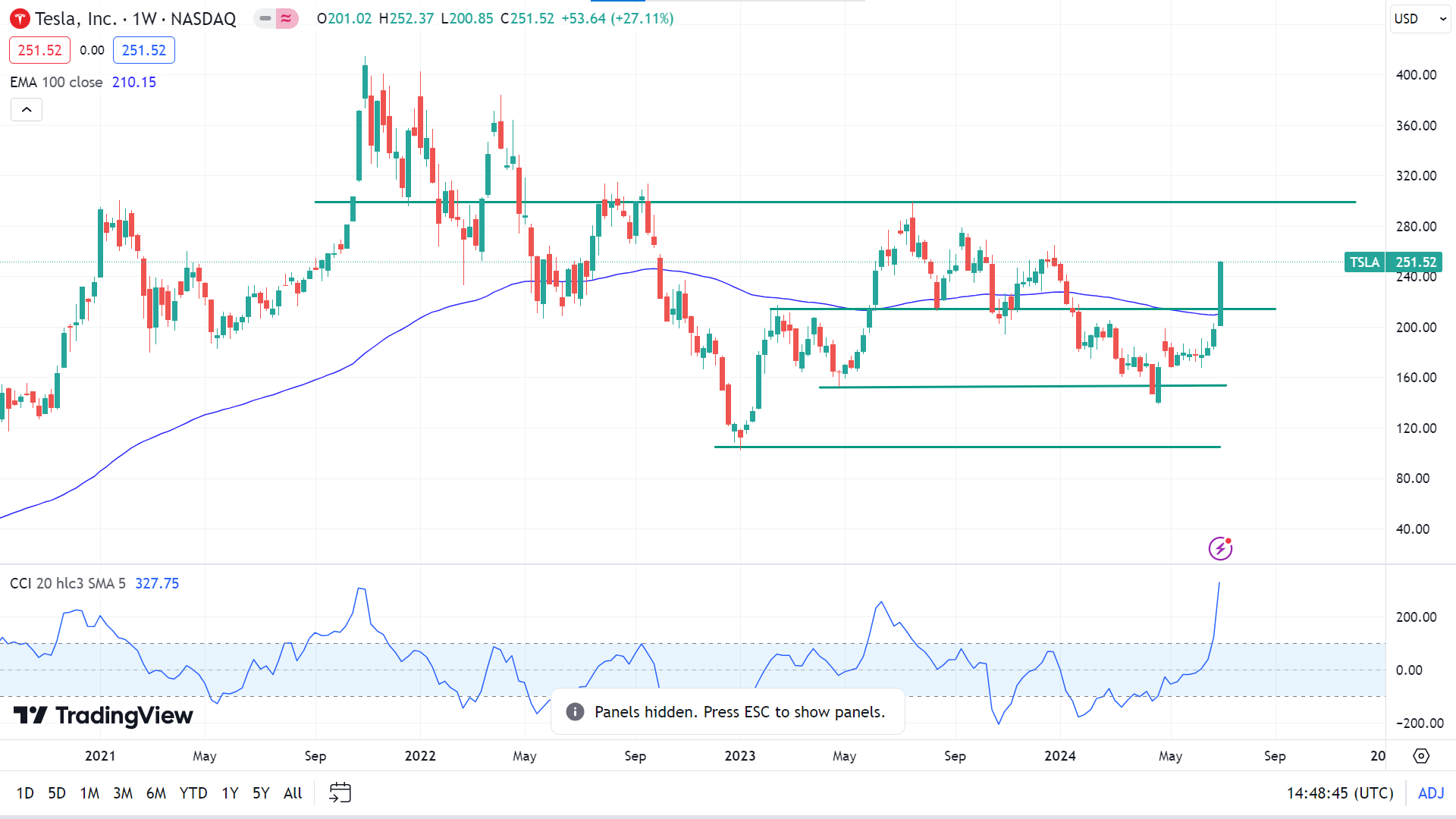
Task: Select the upper green horizontal line near 300
Action: (834, 202)
